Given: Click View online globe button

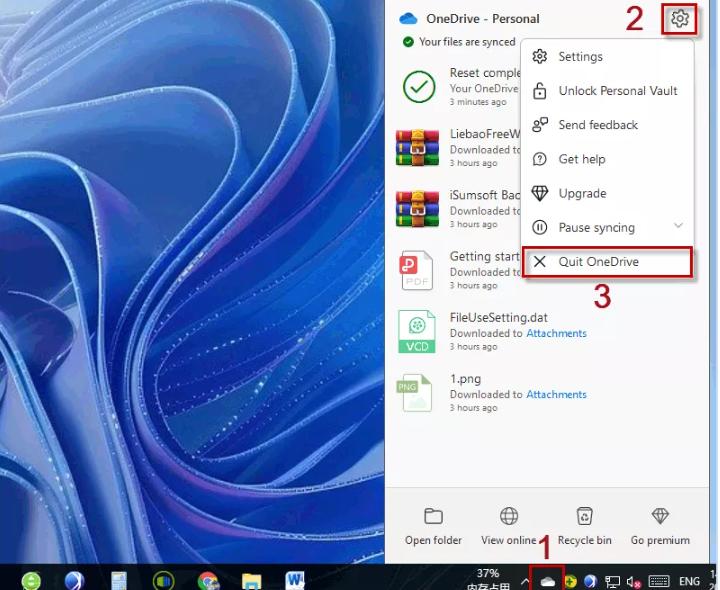Looking at the screenshot, I should click(509, 527).
